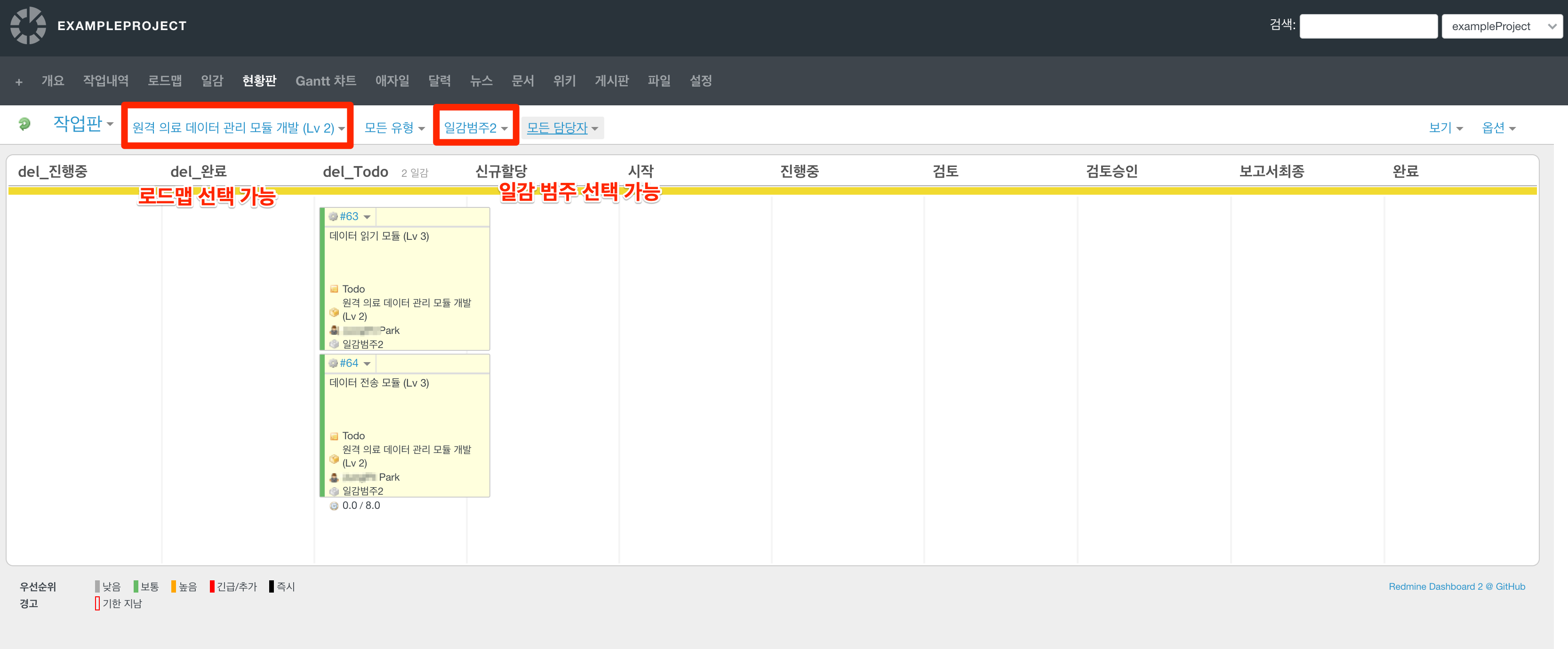Screen dimensions: 1568x649
Task: Click the plus icon in navigation bar
Action: pyautogui.click(x=19, y=81)
